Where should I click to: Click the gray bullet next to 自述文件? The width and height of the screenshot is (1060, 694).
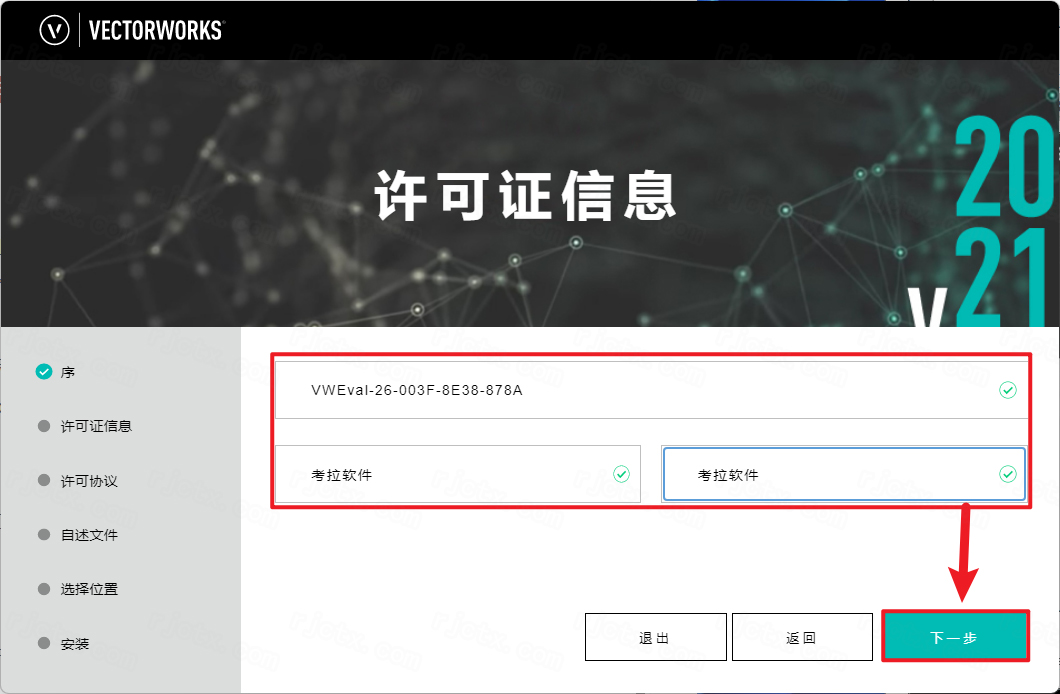pyautogui.click(x=43, y=535)
